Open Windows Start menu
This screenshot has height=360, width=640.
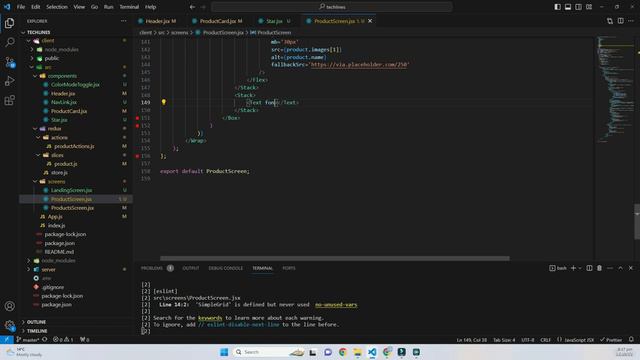pyautogui.click(x=224, y=352)
